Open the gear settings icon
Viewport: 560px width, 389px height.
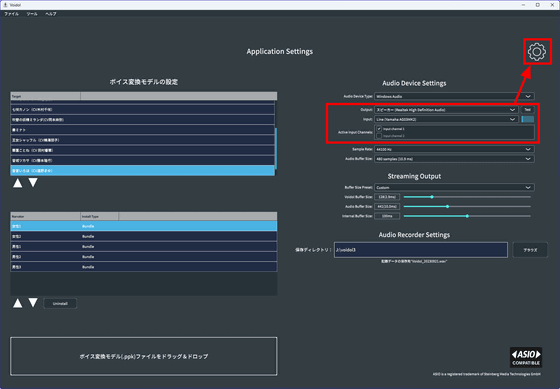[x=537, y=52]
